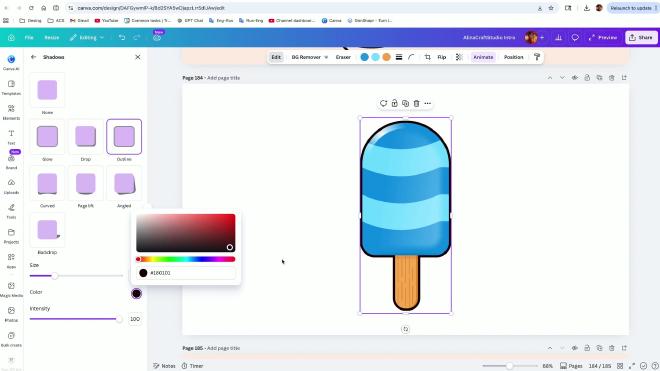The height and width of the screenshot is (371, 660).
Task: Open the Magic Media sidebar panel
Action: (11, 290)
